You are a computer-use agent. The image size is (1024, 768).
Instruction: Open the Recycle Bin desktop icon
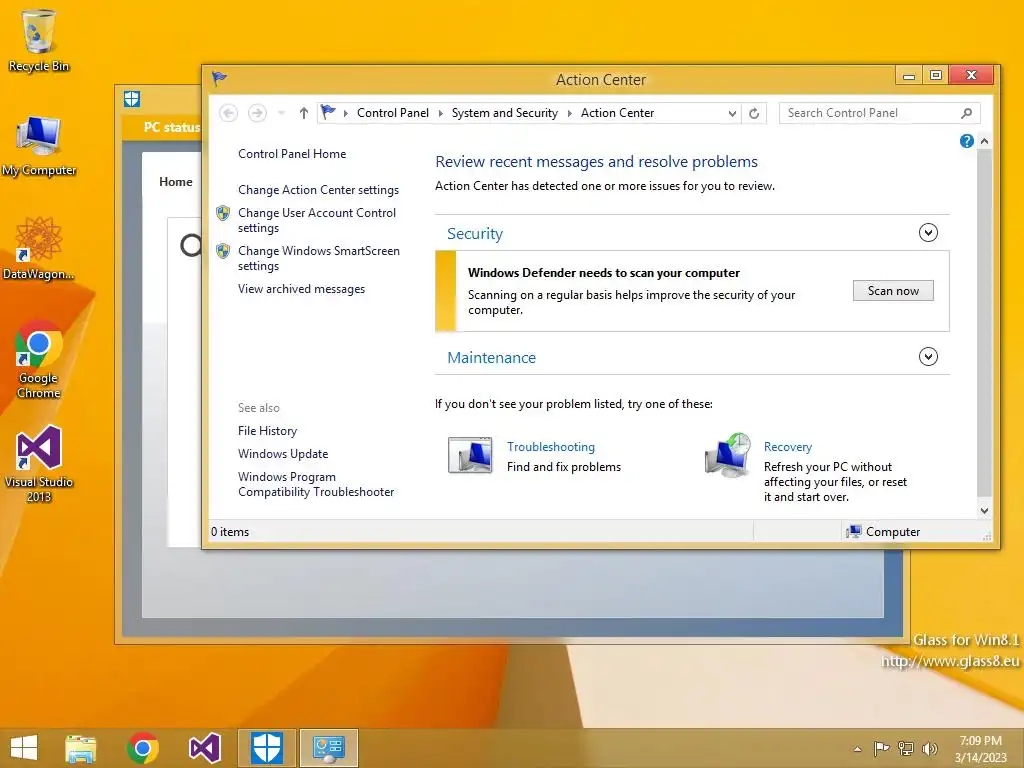pyautogui.click(x=39, y=39)
